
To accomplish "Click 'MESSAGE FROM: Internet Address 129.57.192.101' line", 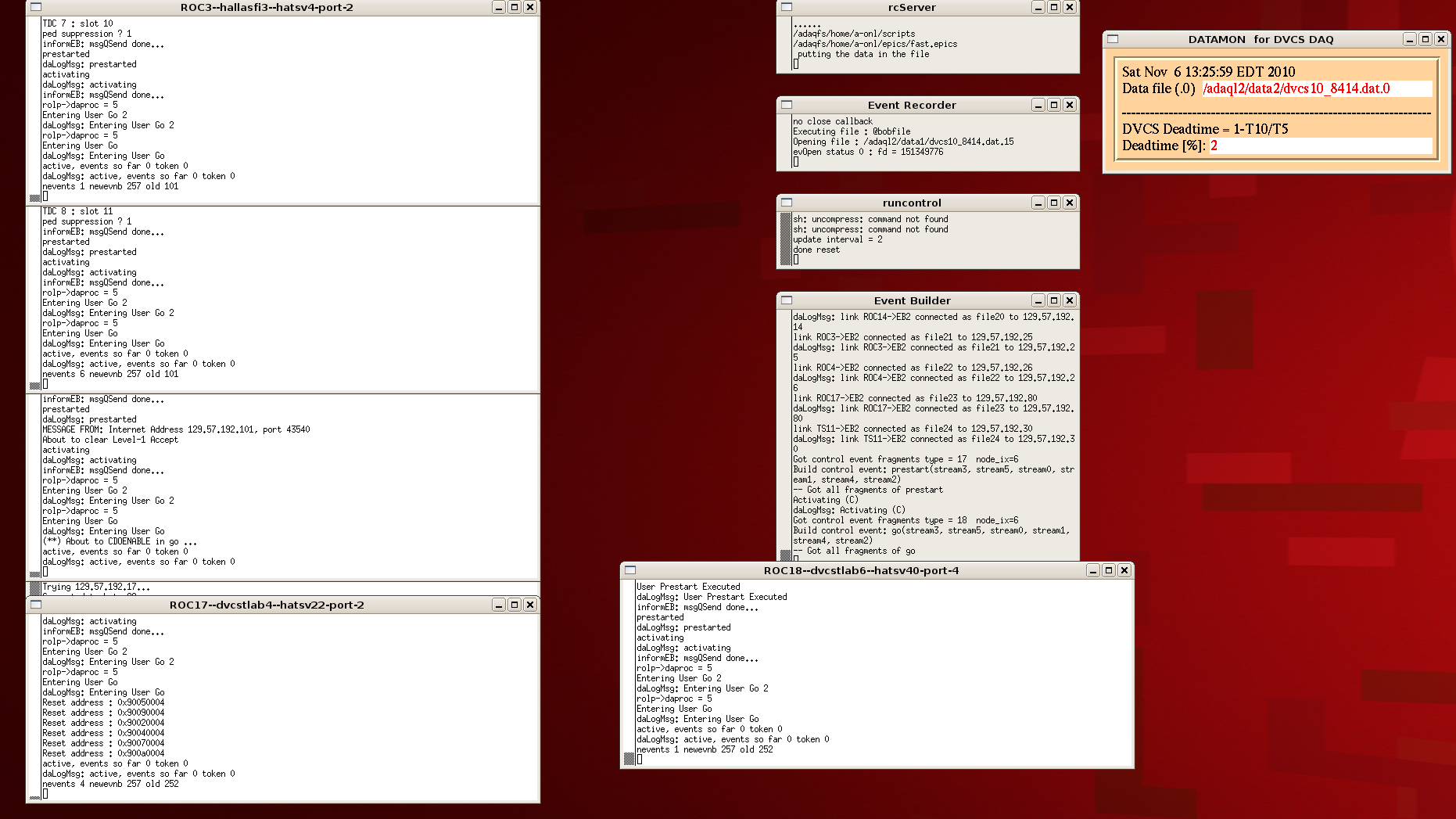I will [x=176, y=429].
